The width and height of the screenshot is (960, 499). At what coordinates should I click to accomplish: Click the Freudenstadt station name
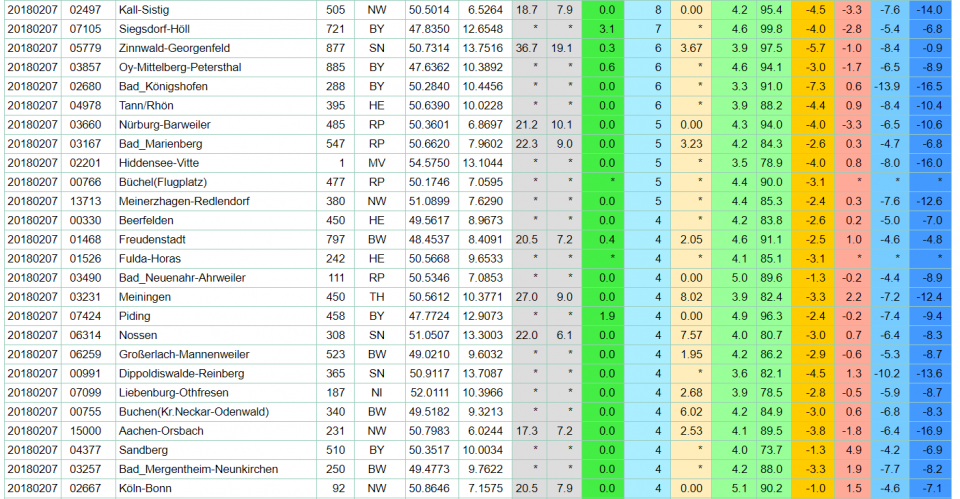tap(150, 239)
